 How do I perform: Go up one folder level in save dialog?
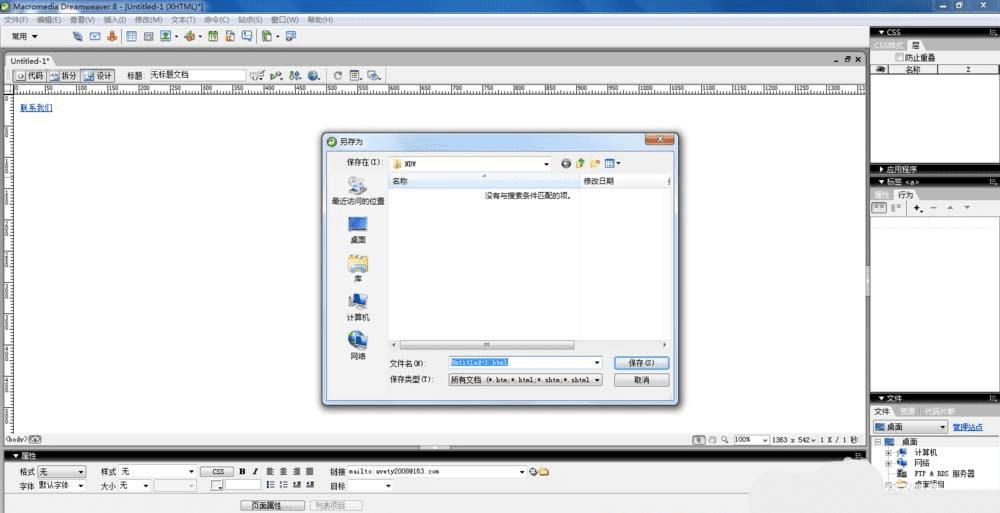coord(580,164)
